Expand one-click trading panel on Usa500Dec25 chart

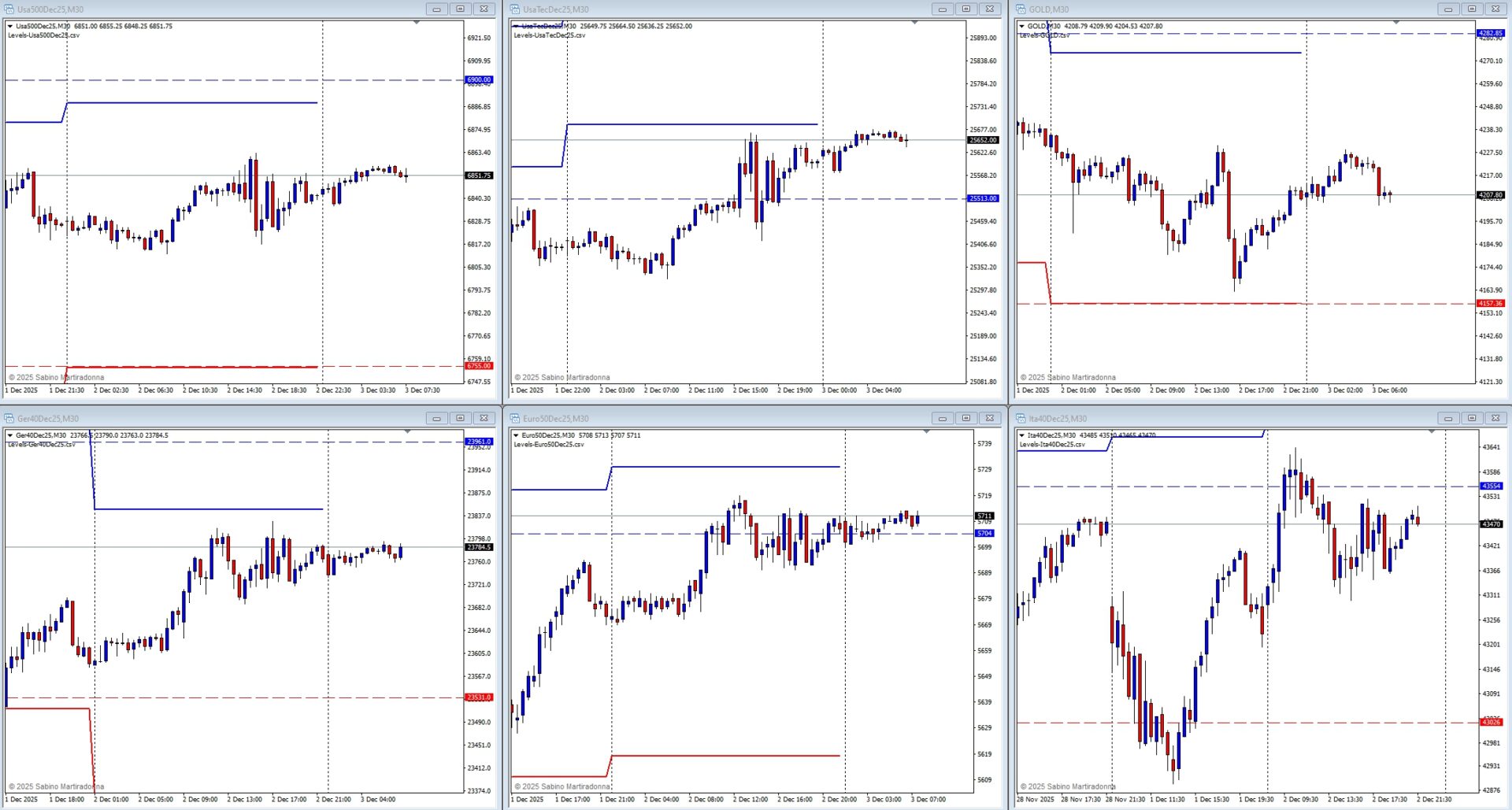(x=10, y=26)
